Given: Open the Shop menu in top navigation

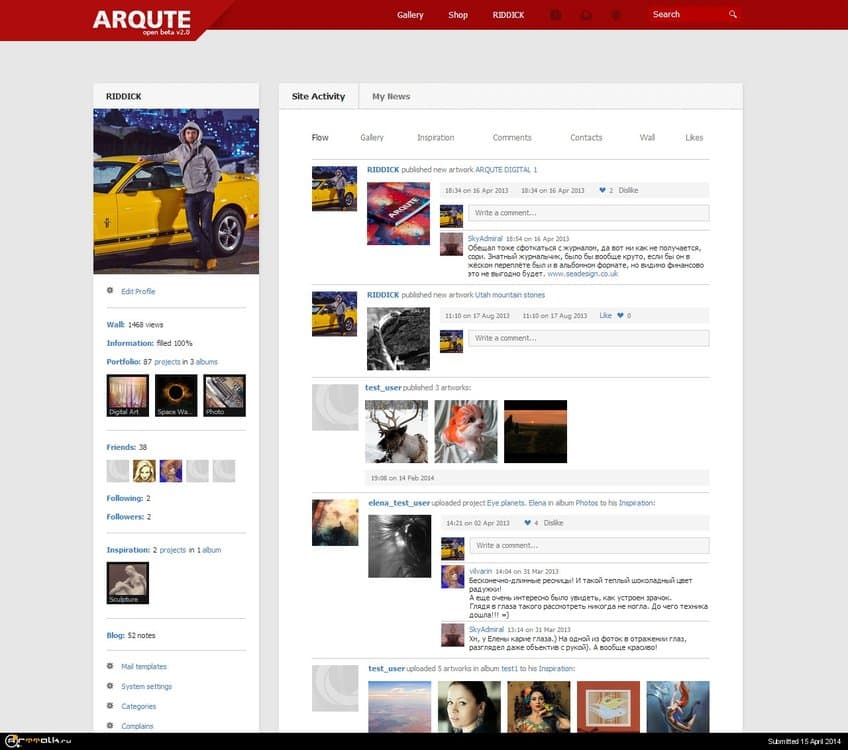Looking at the screenshot, I should tap(458, 15).
